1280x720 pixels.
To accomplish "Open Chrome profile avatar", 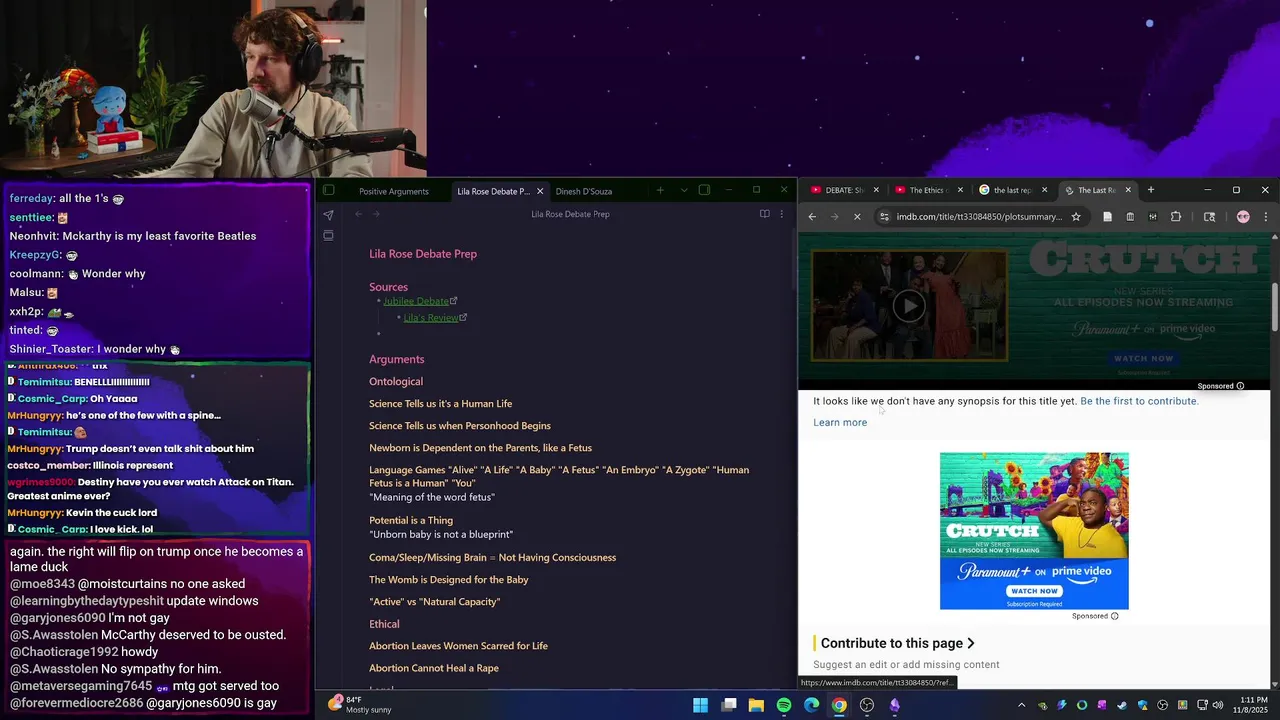I will 1243,217.
